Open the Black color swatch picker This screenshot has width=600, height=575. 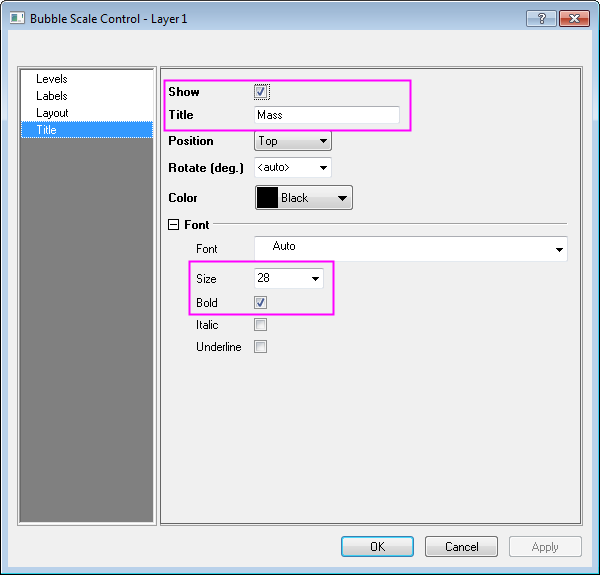click(304, 198)
